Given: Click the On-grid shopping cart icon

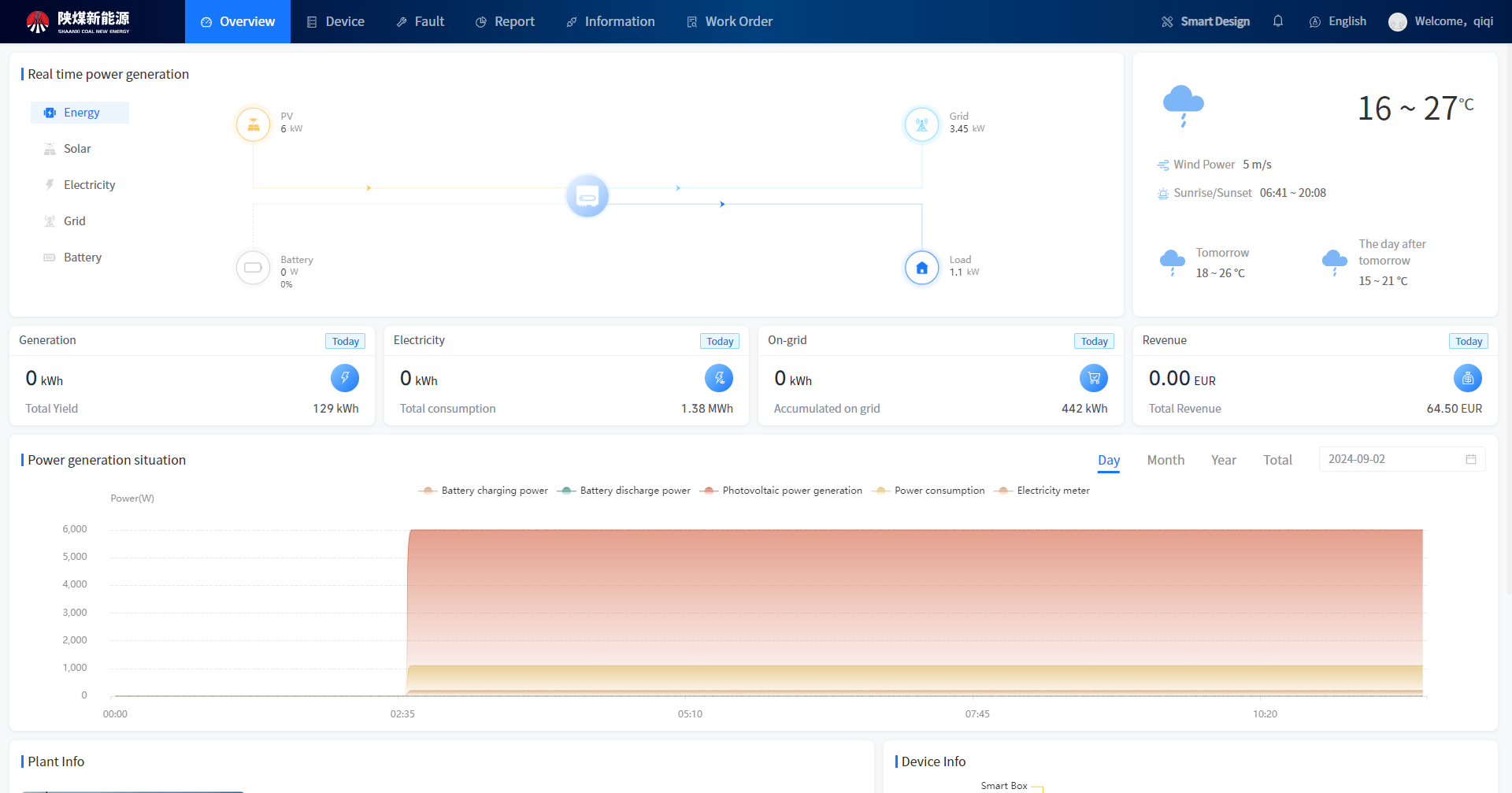Looking at the screenshot, I should tap(1093, 378).
